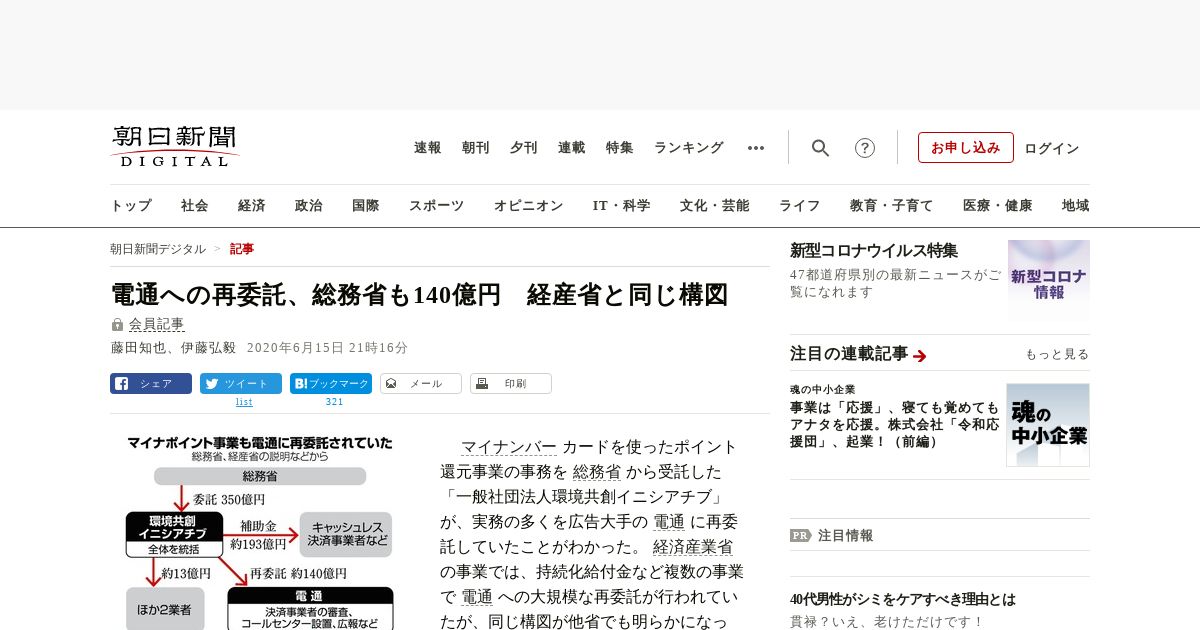Click the 総務省 keyword link in article
The height and width of the screenshot is (630, 1200).
(597, 472)
